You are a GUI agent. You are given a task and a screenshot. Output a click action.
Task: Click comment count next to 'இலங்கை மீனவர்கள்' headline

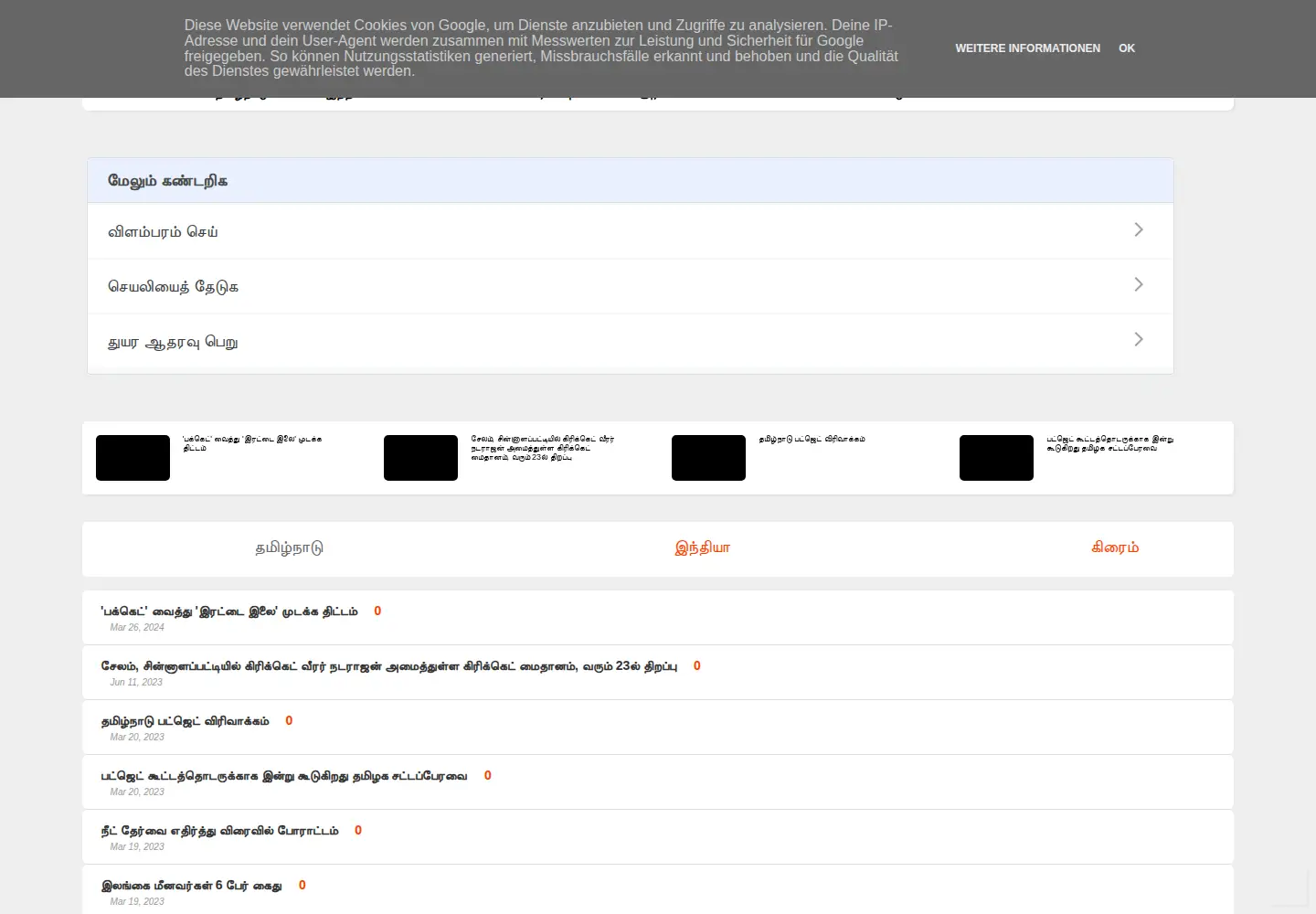tap(302, 885)
